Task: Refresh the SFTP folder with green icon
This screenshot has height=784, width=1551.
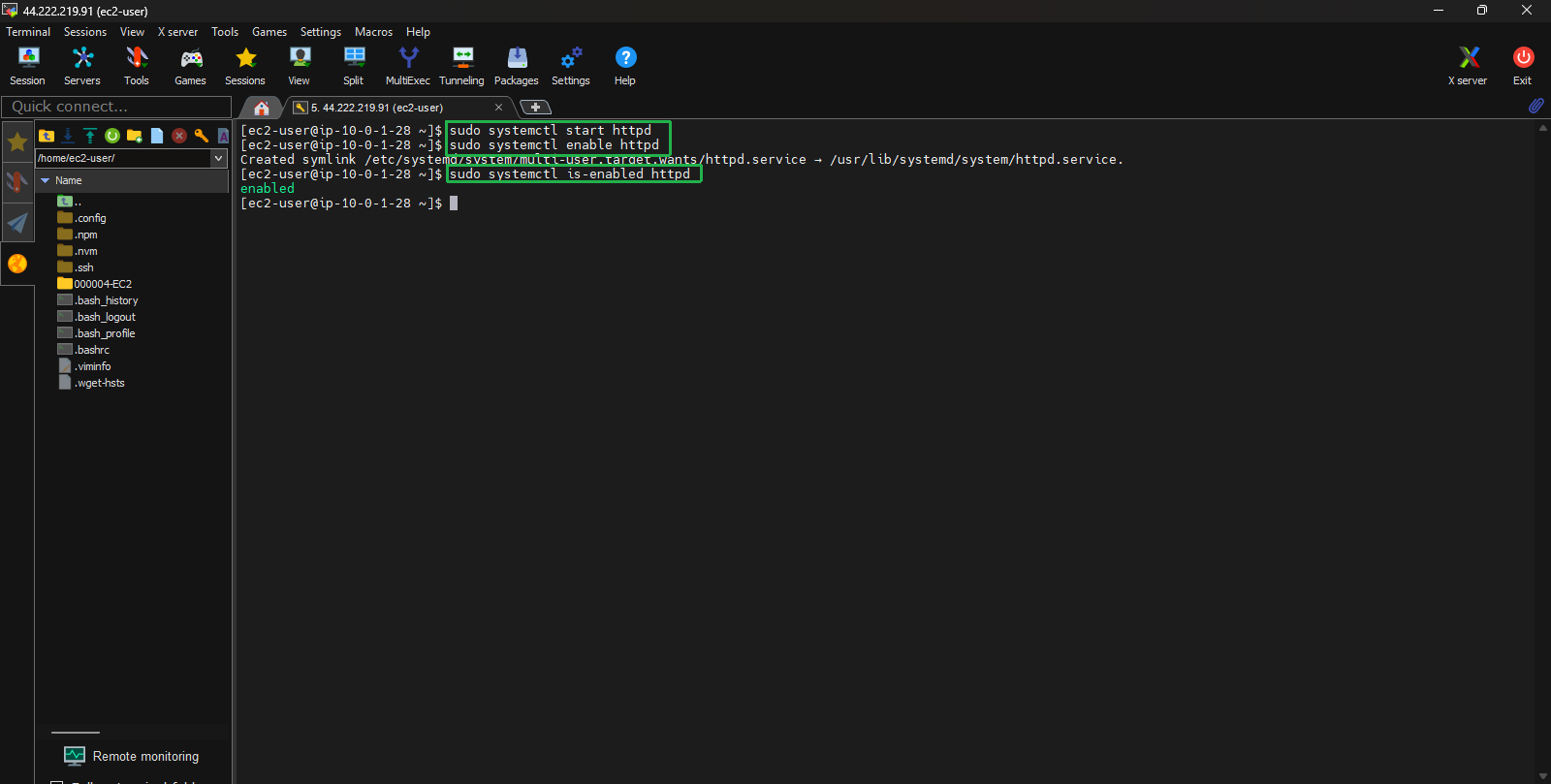Action: [112, 136]
